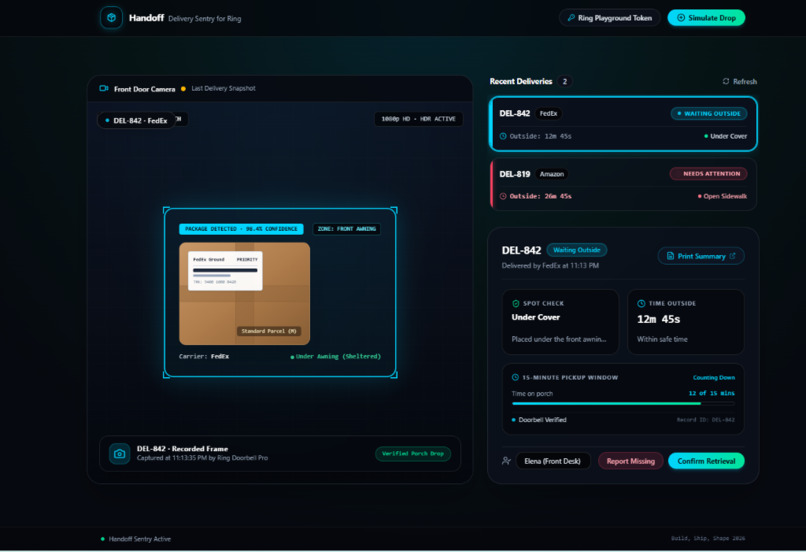Click the FedEx carrier tag on DEL-842 card
Viewport: 806px width, 552px height.
[x=548, y=114]
